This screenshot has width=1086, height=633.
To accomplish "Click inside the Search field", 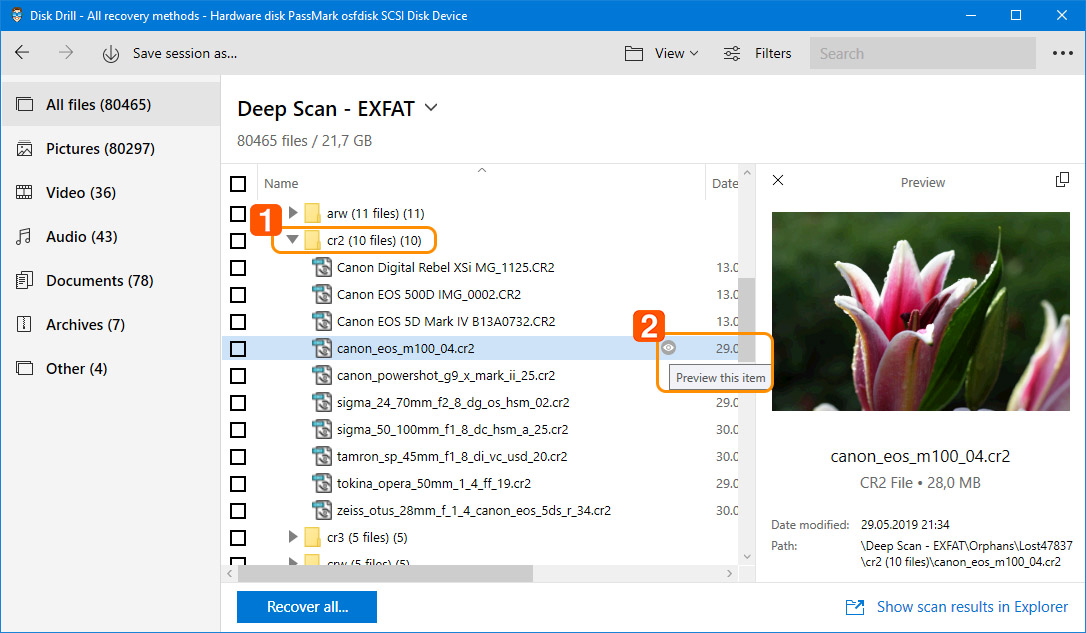I will pyautogui.click(x=923, y=53).
